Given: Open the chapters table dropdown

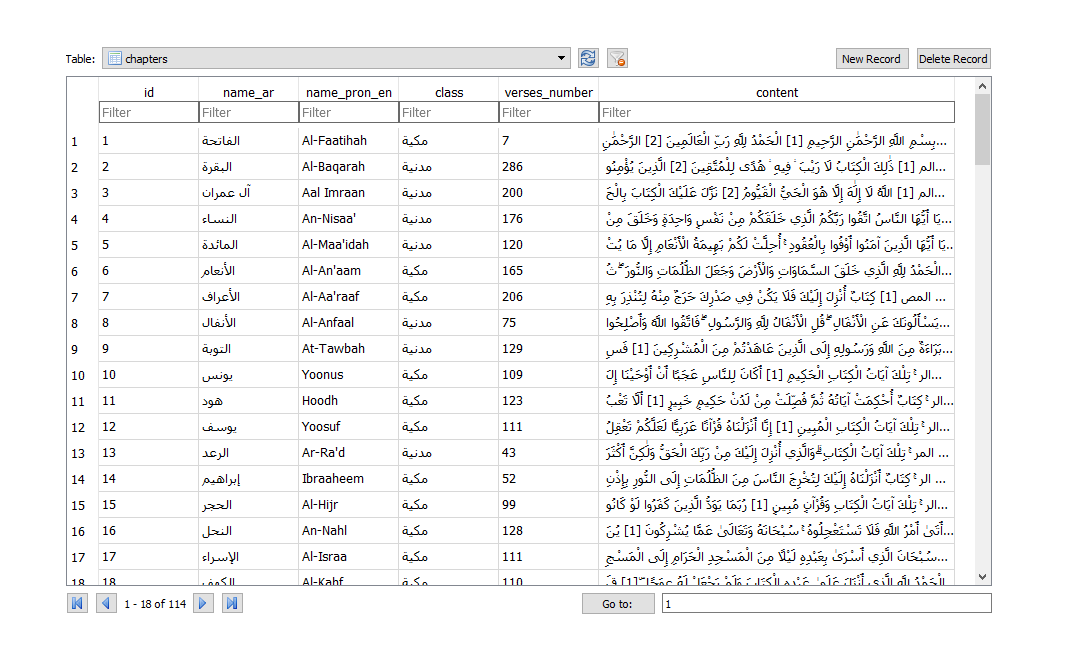Looking at the screenshot, I should [560, 58].
